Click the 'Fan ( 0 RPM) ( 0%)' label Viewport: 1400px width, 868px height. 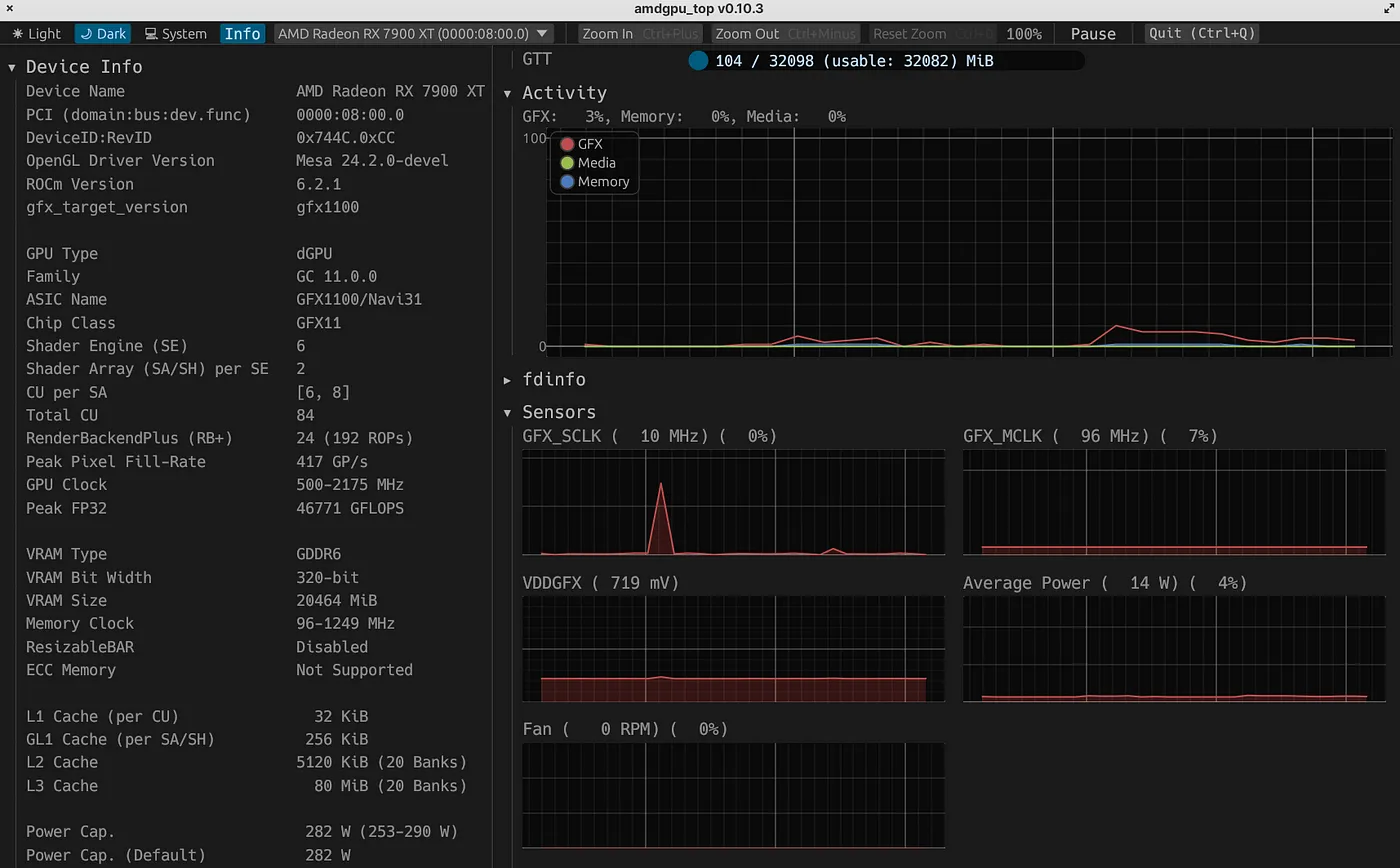pos(625,729)
